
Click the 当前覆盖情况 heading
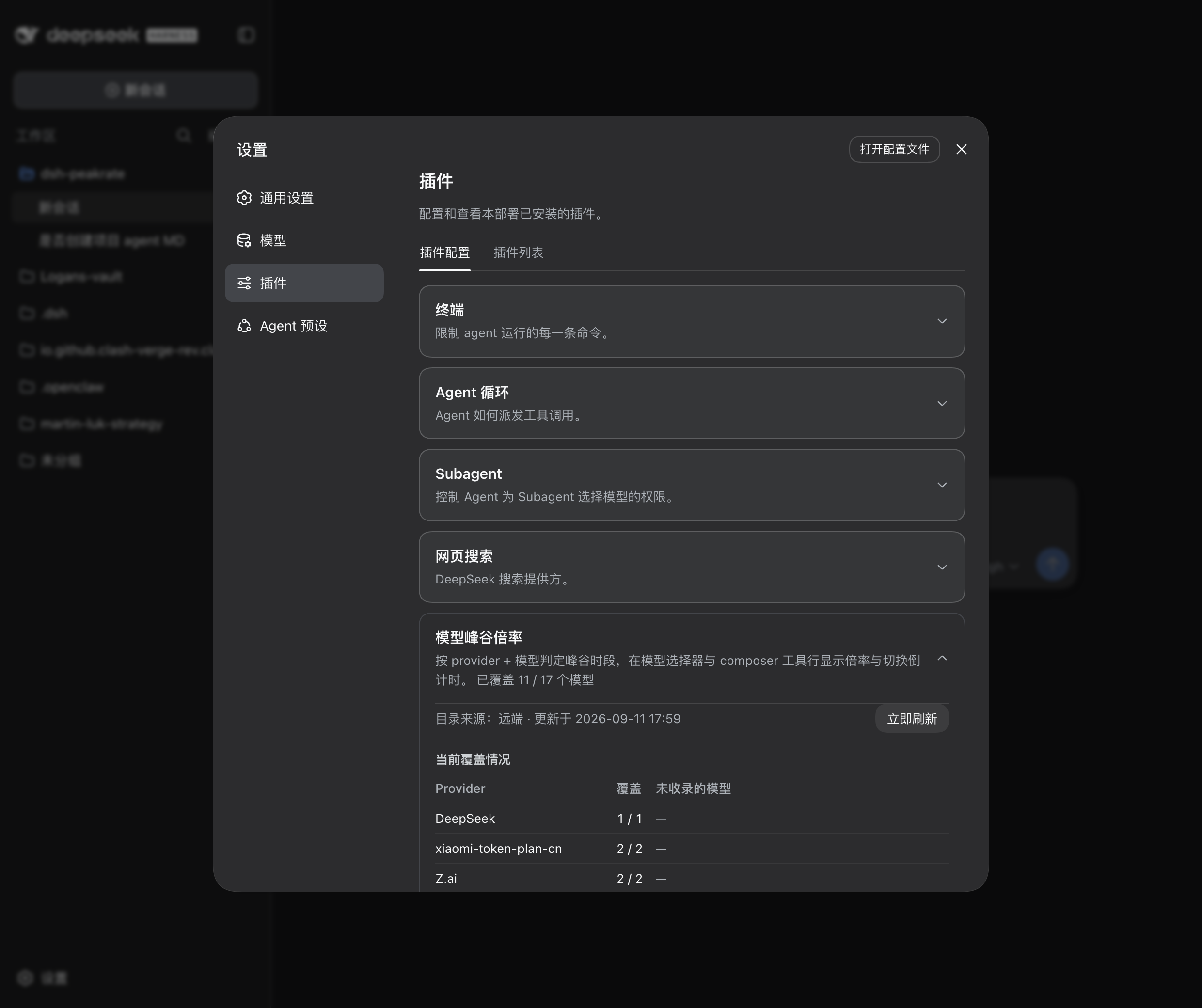(473, 759)
